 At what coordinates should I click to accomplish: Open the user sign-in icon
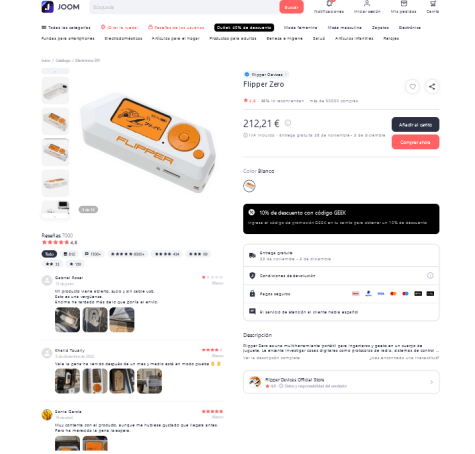[367, 3]
